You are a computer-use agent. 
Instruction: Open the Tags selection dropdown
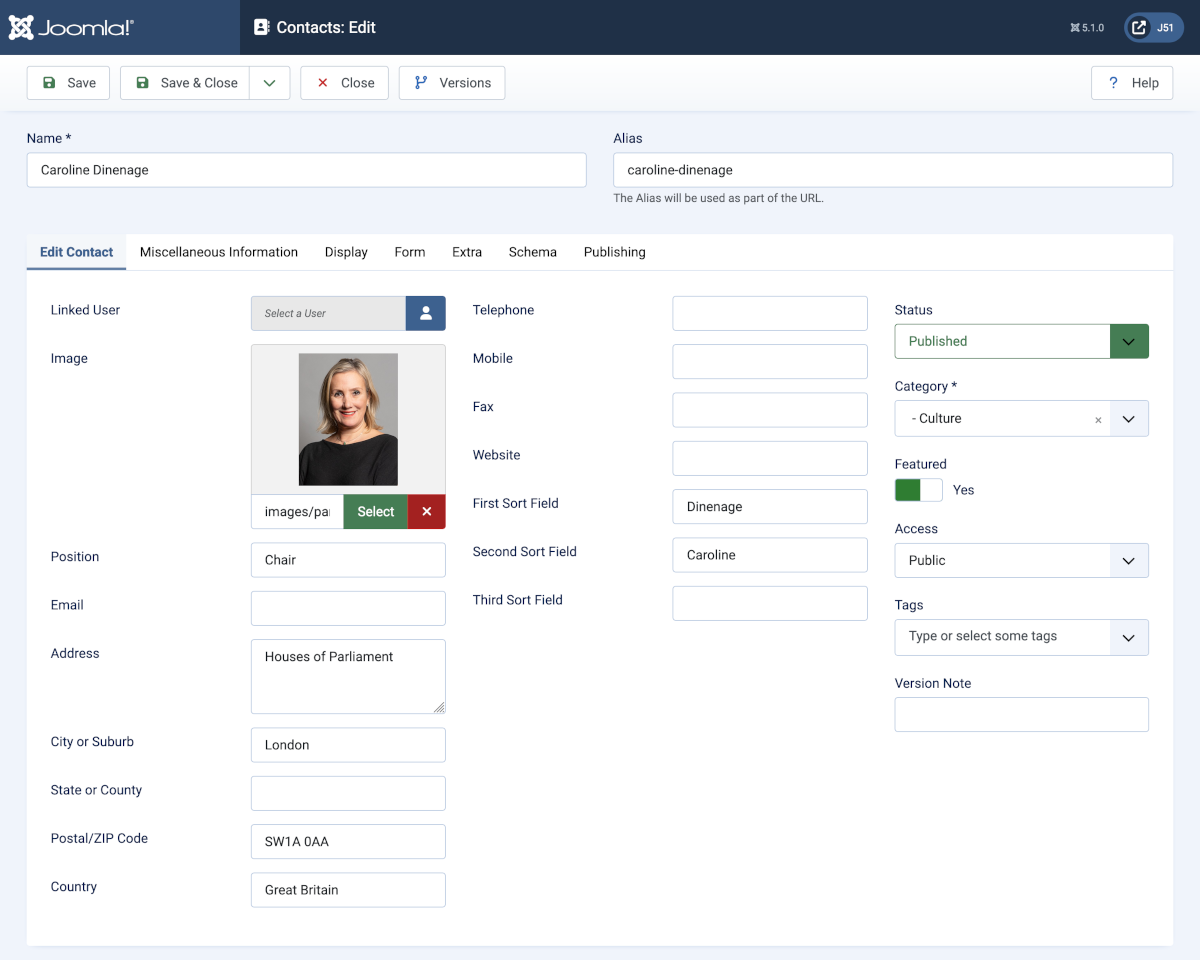[x=1128, y=637]
